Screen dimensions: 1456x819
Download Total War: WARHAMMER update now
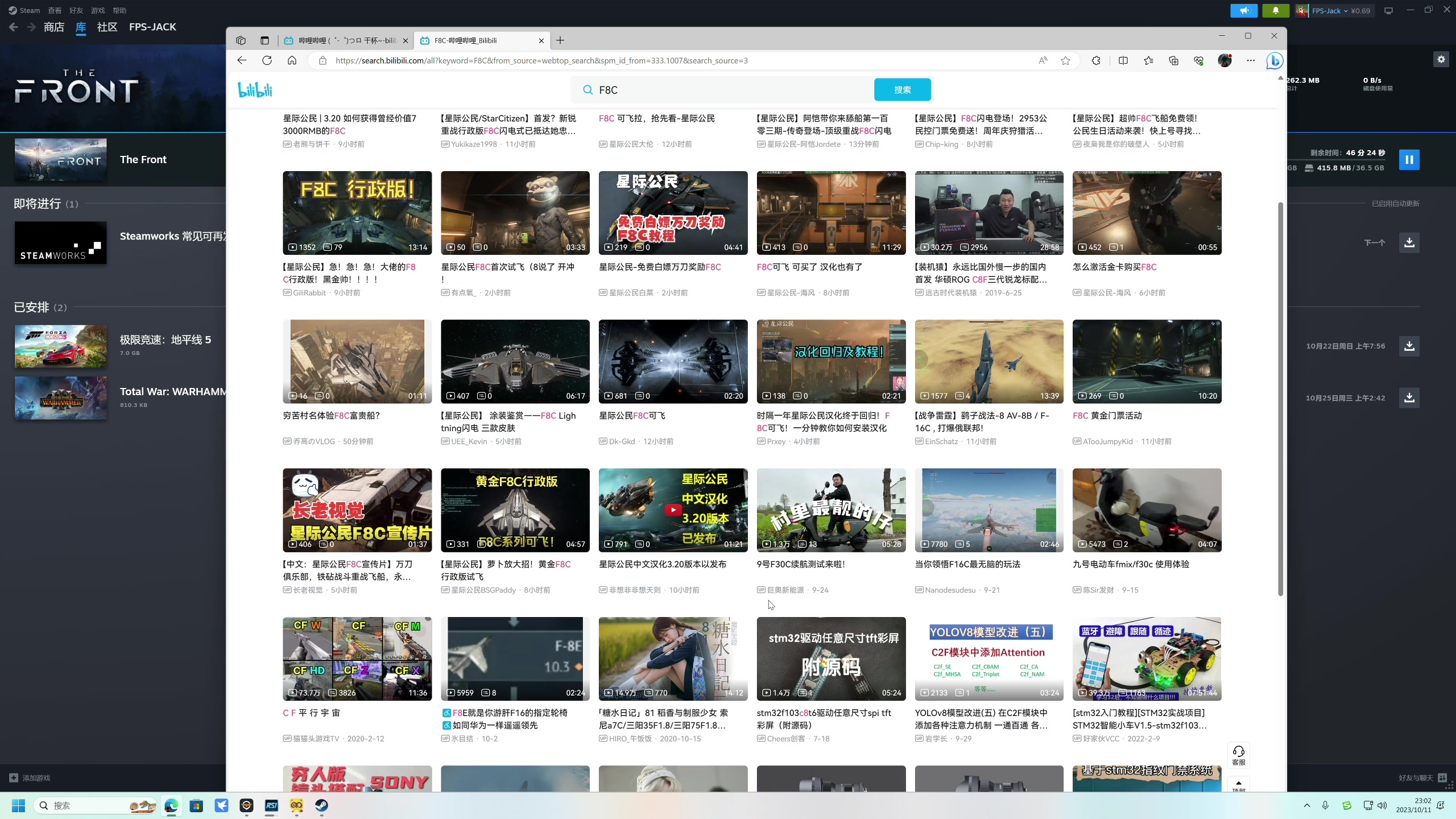[x=1409, y=398]
